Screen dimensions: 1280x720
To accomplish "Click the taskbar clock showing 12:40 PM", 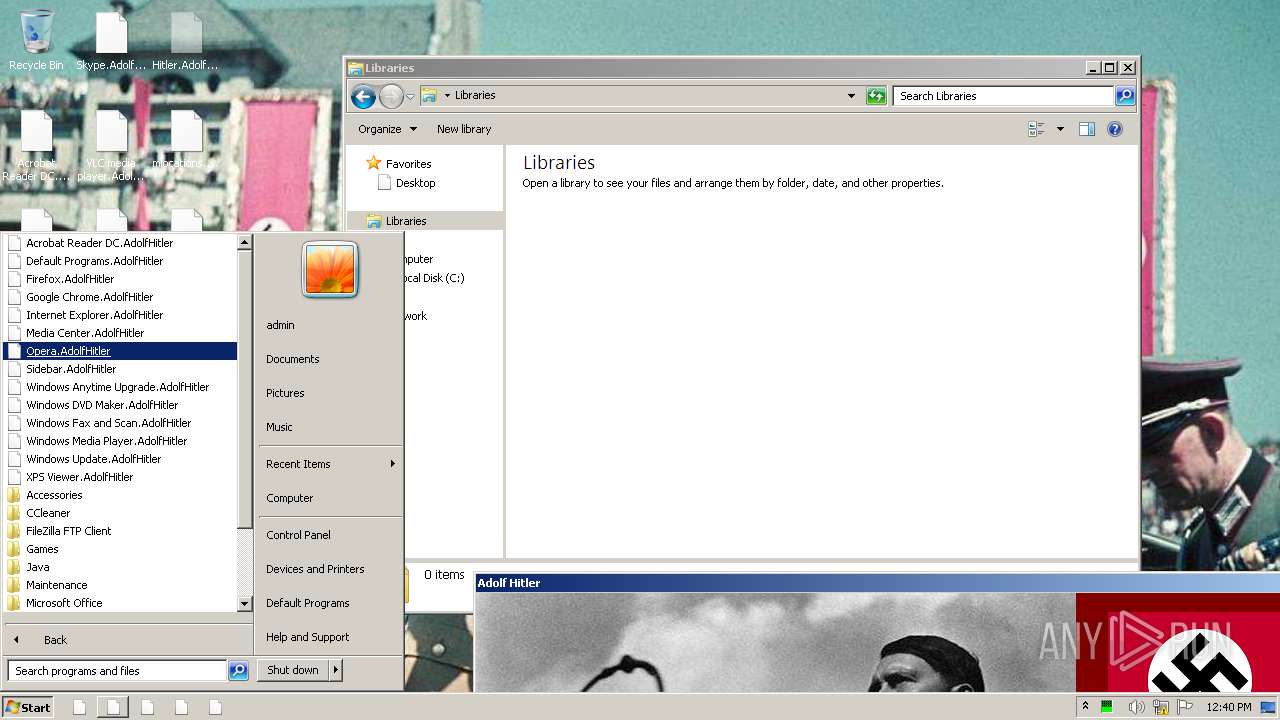I will pyautogui.click(x=1229, y=707).
